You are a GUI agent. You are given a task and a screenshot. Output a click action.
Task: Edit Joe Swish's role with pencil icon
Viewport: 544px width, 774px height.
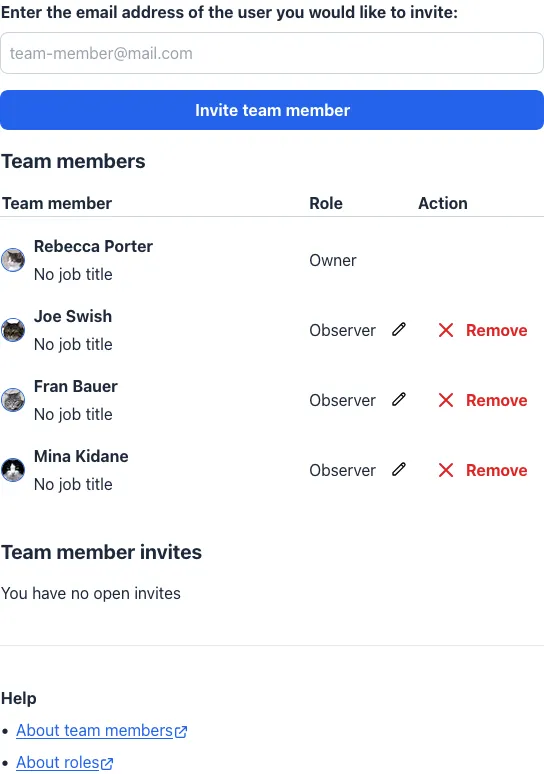coord(399,330)
